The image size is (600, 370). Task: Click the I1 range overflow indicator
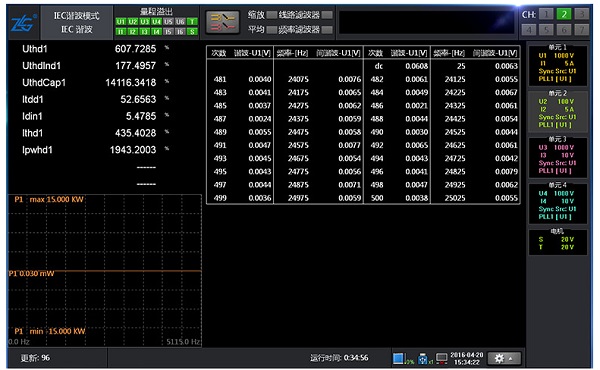[121, 31]
